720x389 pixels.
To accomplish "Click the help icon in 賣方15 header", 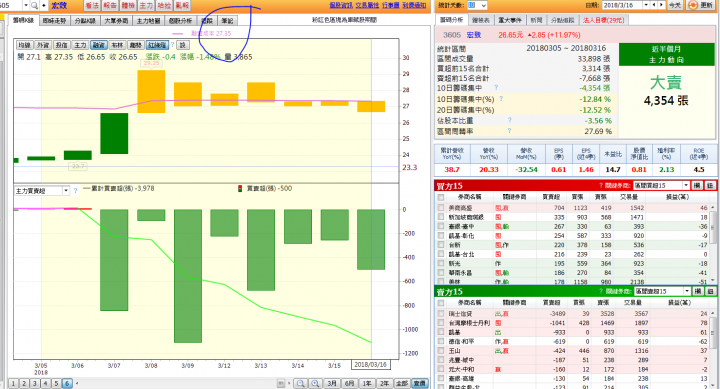I will pos(601,291).
